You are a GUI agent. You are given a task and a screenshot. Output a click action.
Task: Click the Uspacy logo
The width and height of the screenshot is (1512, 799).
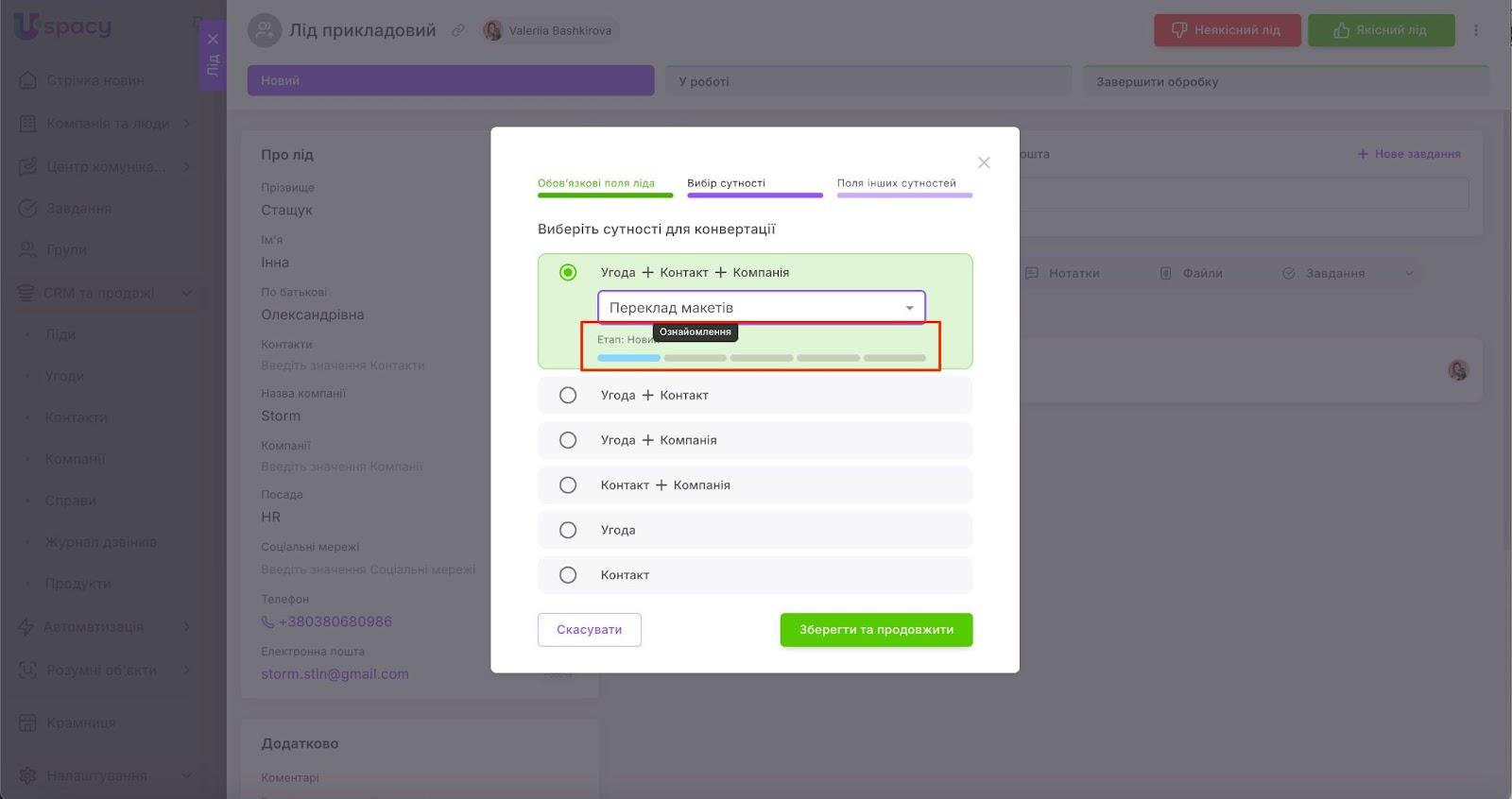pos(62,26)
